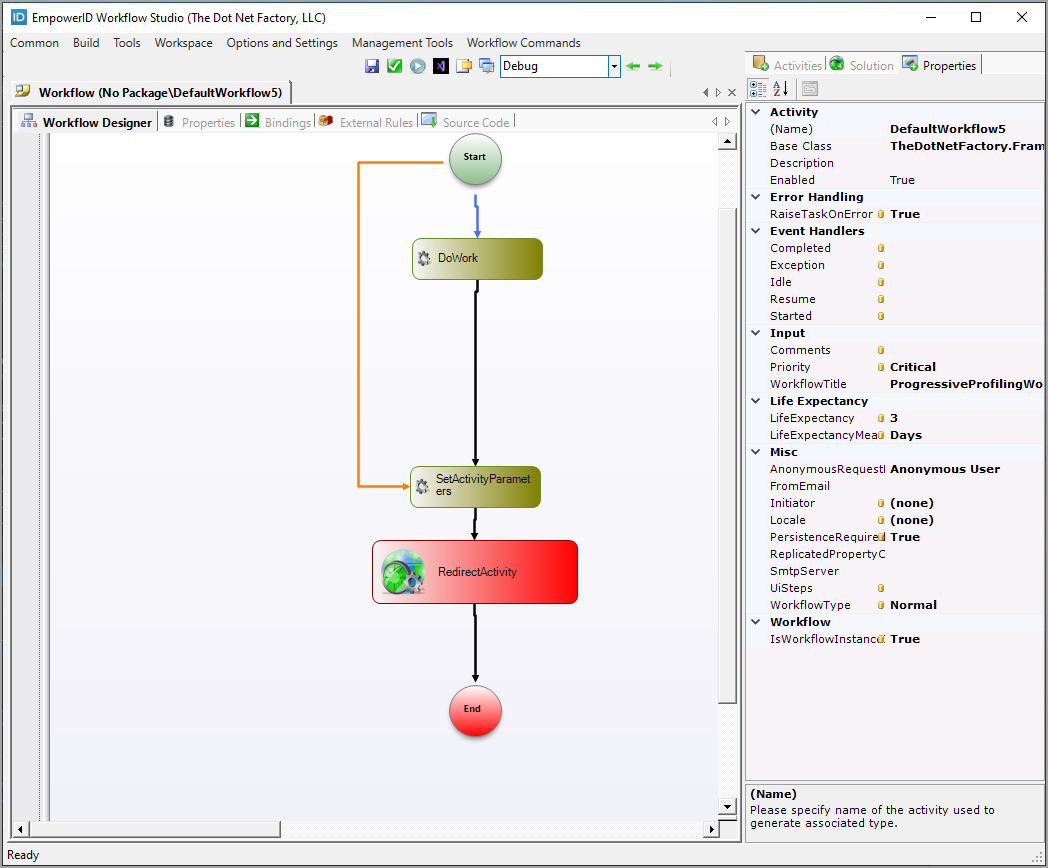The width and height of the screenshot is (1048, 868).
Task: Navigate back with the green left arrow
Action: [634, 66]
